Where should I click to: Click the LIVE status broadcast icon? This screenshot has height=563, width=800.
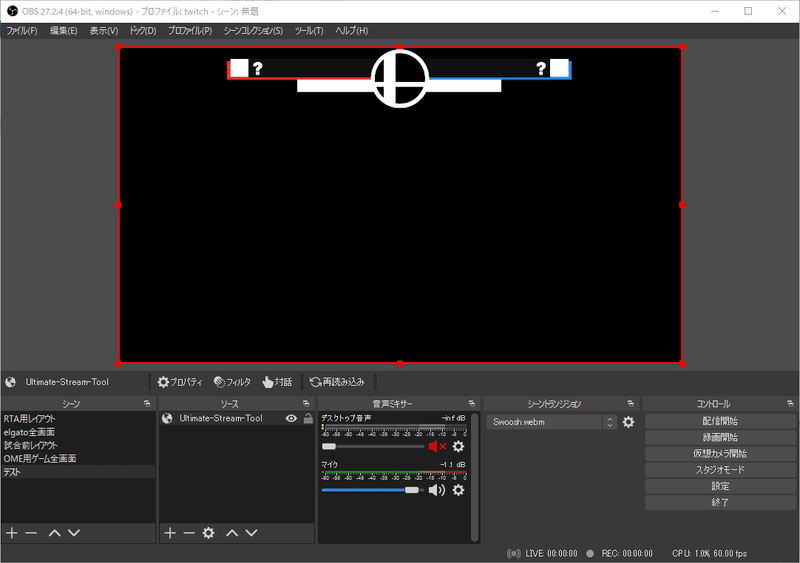[514, 553]
